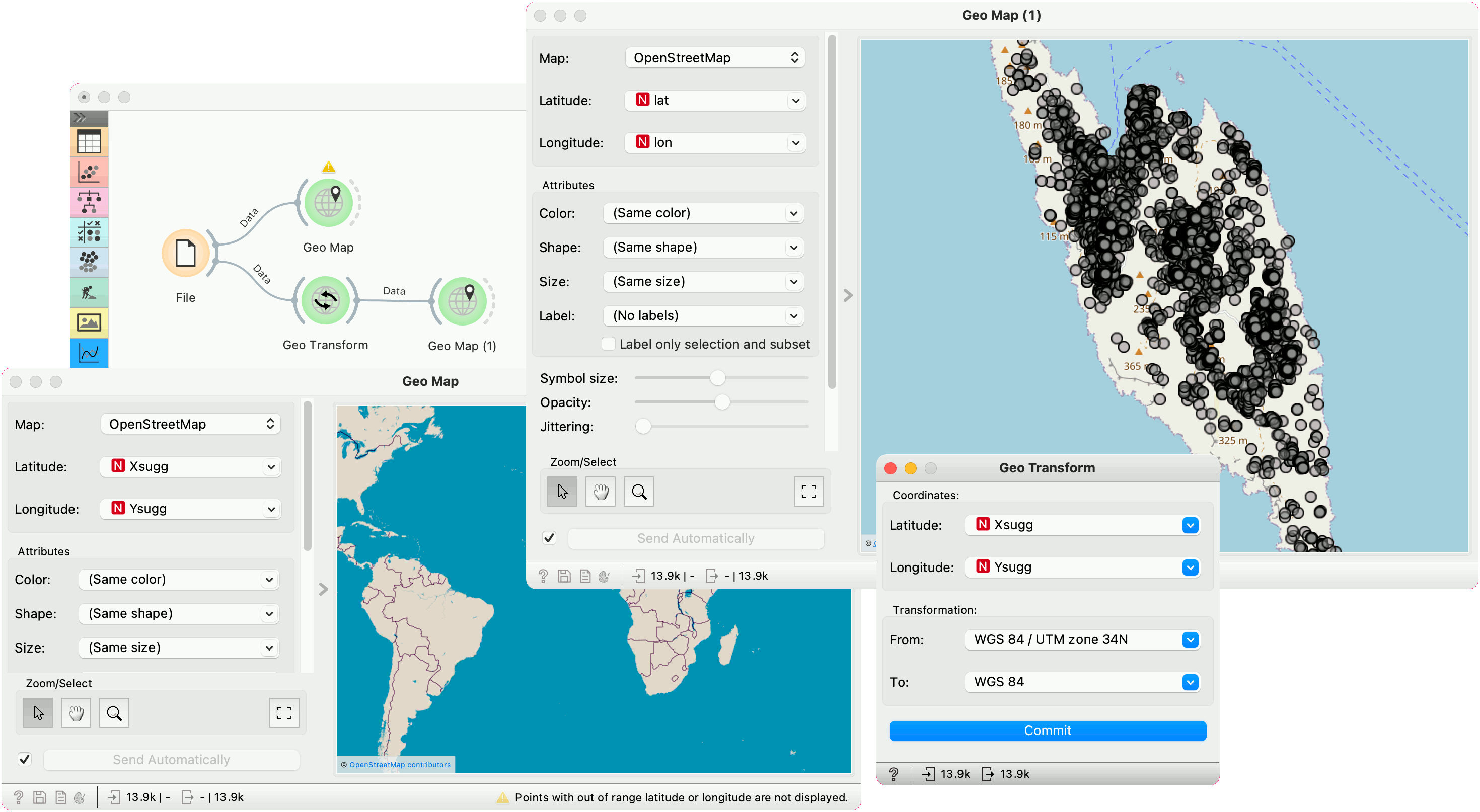This screenshot has height=812, width=1480.
Task: Open Map dropdown in Geo Map (1)
Action: (x=715, y=57)
